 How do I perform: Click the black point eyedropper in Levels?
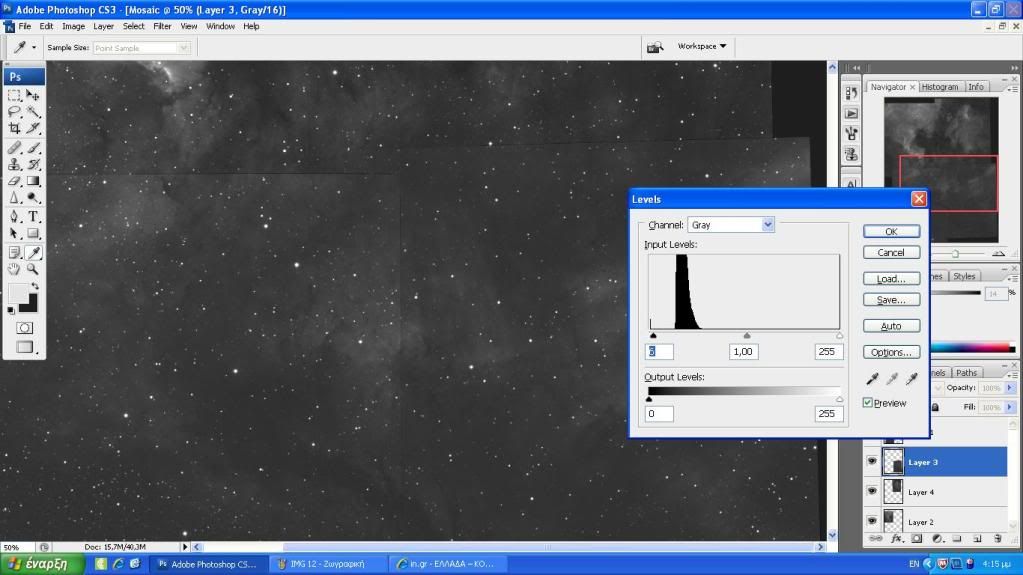pyautogui.click(x=871, y=379)
